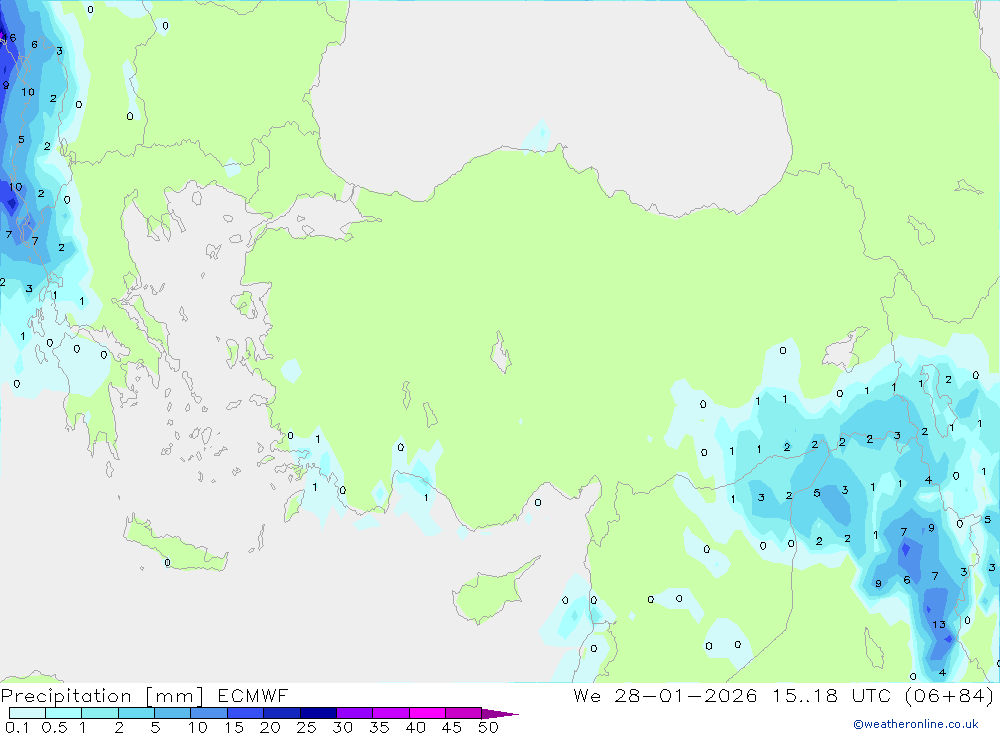Click the '45' legend scale label
Screen dimensions: 1000x733
(x=452, y=727)
